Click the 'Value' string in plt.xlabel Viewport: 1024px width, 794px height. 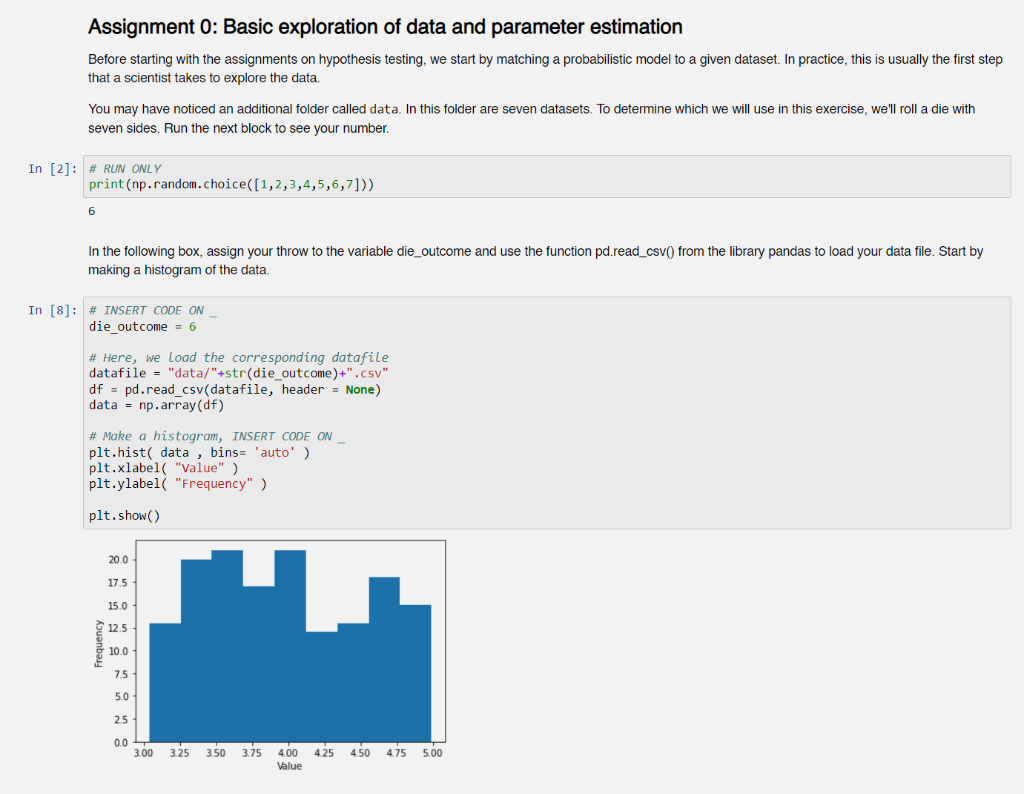click(x=199, y=467)
